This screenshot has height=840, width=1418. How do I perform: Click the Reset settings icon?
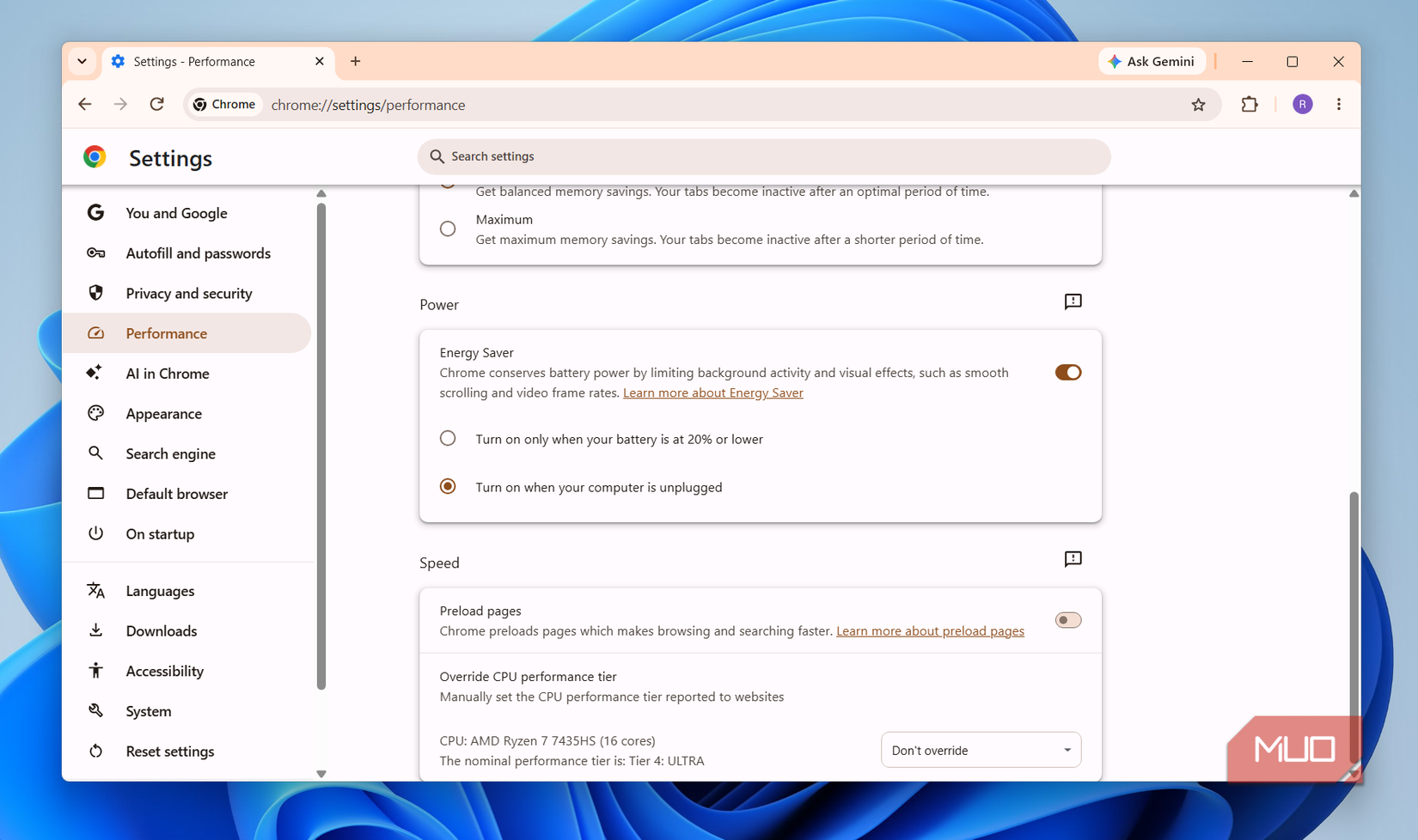(95, 751)
